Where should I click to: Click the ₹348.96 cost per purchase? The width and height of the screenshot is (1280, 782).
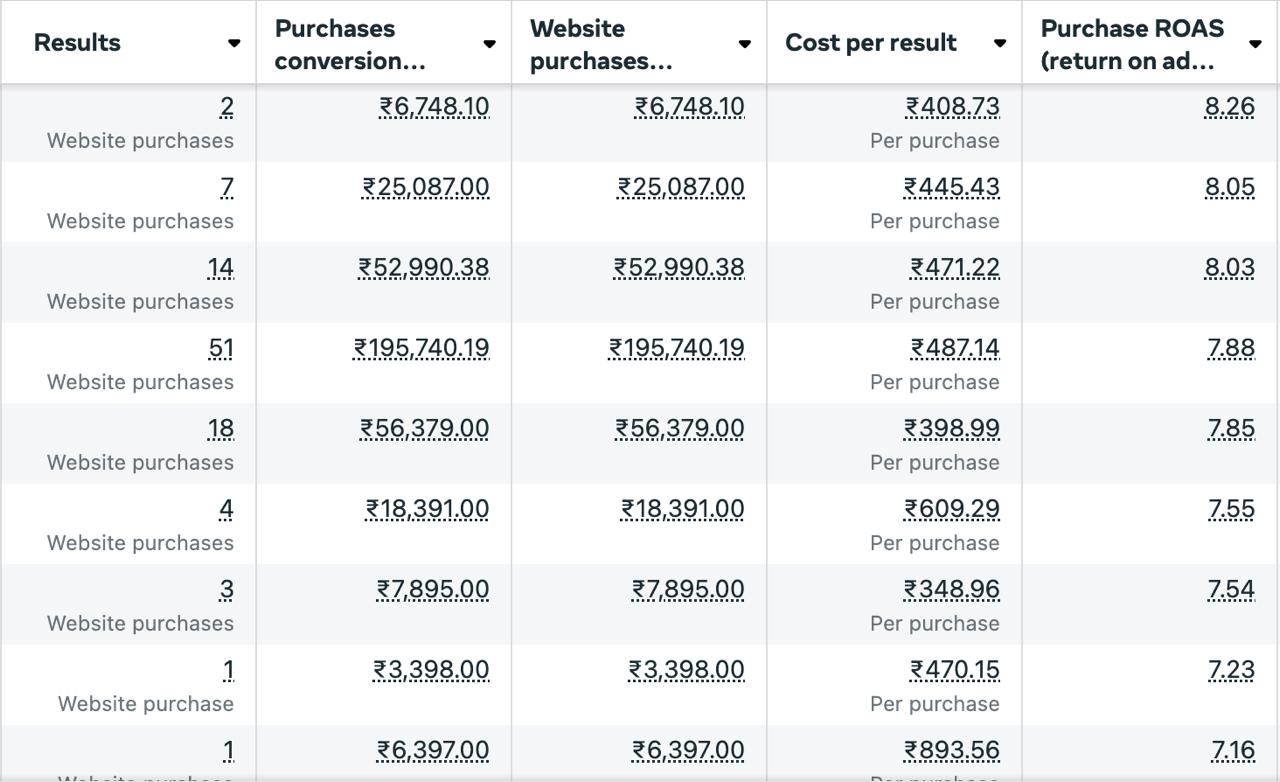pyautogui.click(x=952, y=590)
